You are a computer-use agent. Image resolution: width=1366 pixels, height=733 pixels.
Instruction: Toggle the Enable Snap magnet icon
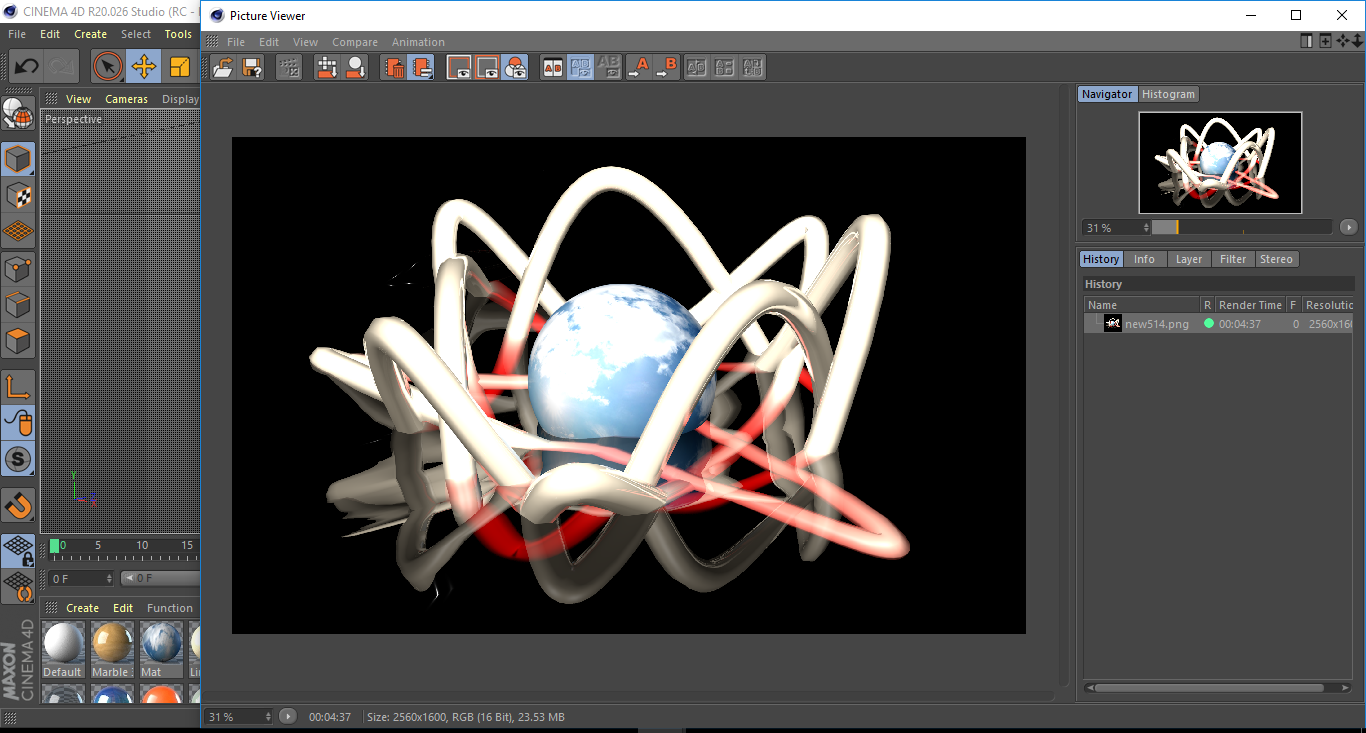[18, 505]
